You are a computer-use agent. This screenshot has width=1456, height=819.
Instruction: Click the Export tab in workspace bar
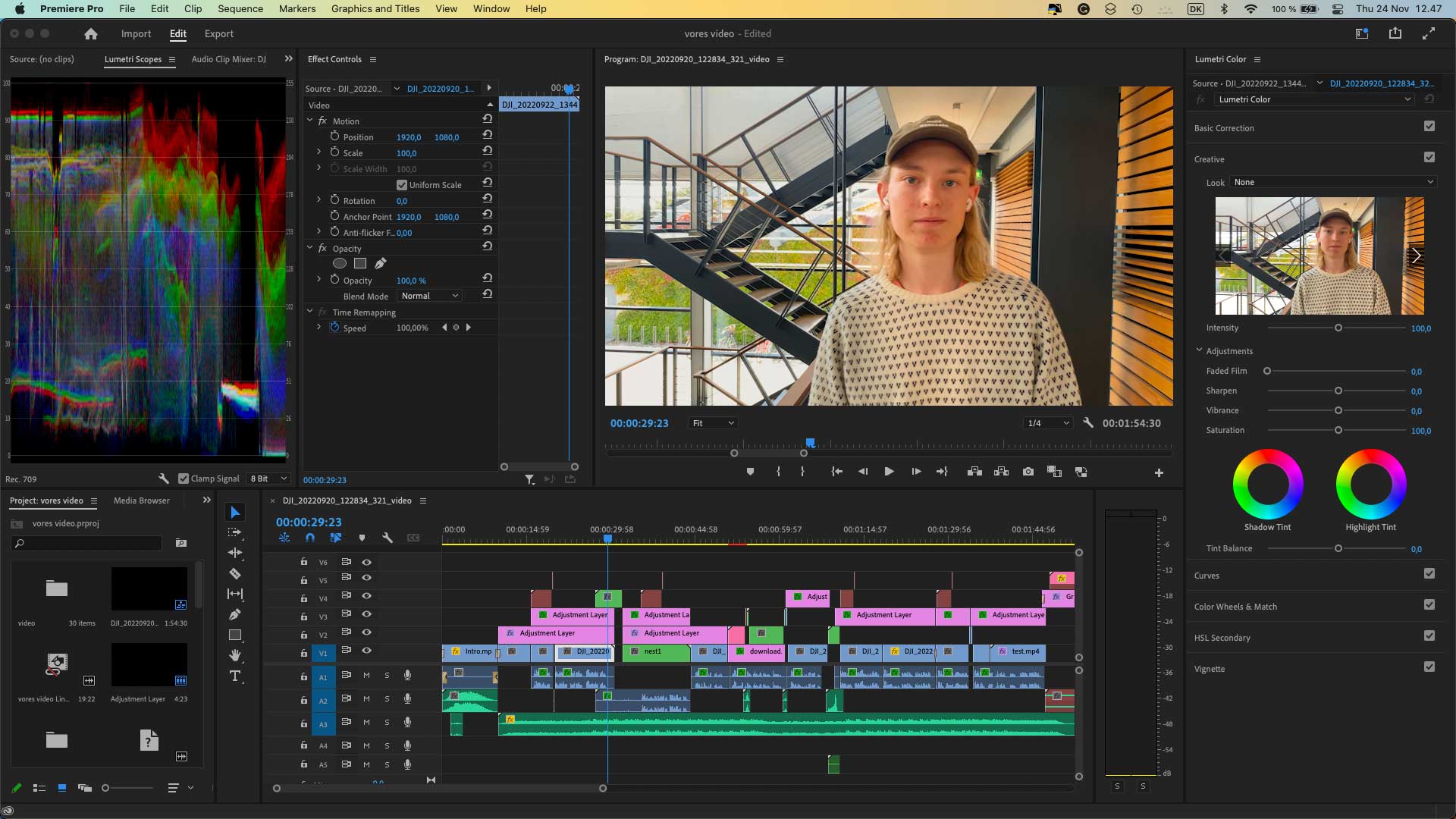[219, 33]
